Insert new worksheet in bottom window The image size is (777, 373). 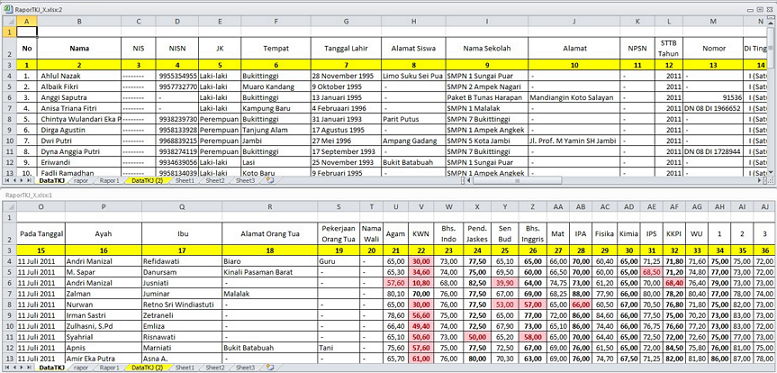[270, 368]
